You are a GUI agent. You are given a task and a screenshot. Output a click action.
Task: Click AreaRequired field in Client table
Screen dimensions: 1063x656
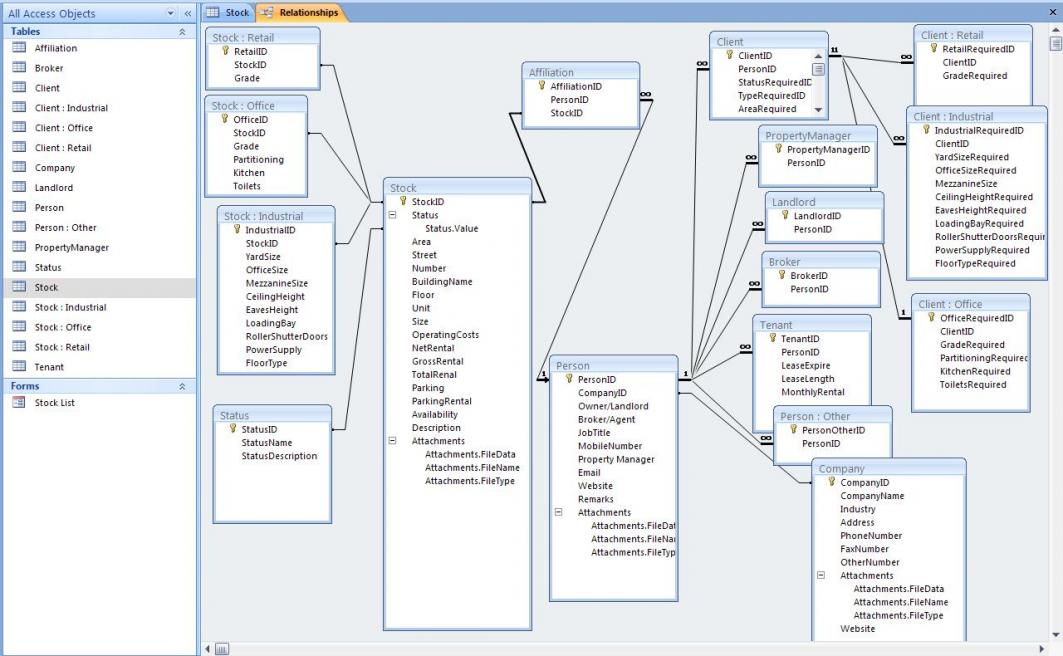point(767,108)
